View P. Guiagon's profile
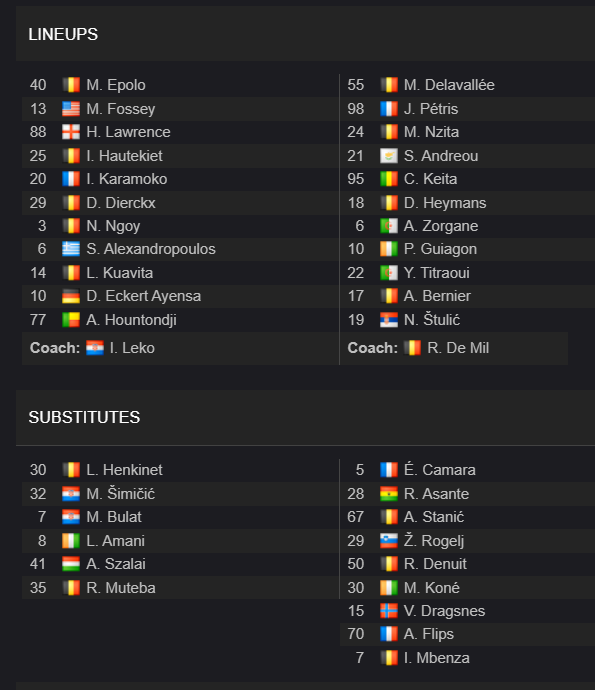The image size is (595, 690). pyautogui.click(x=440, y=249)
